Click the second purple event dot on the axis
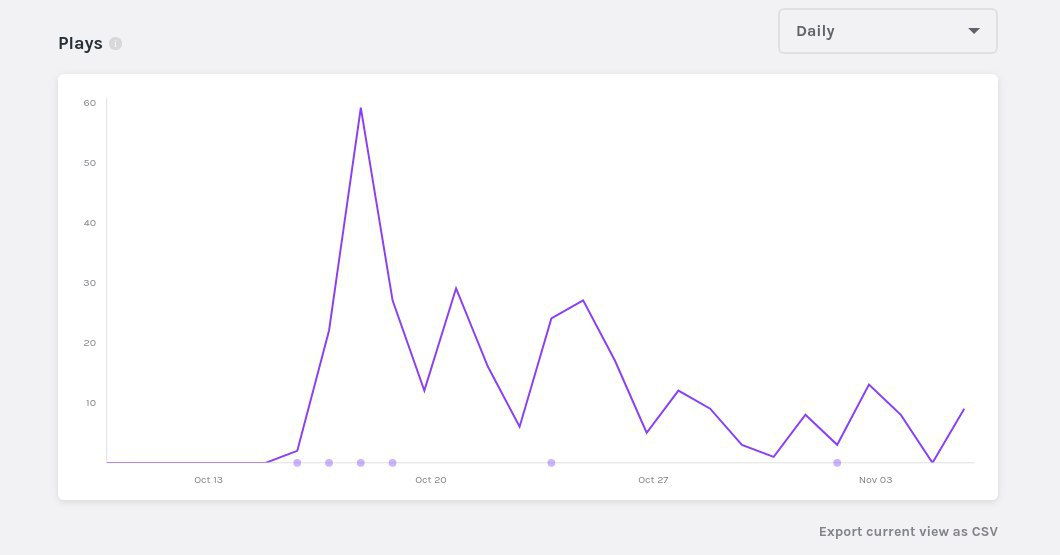1060x555 pixels. click(329, 463)
